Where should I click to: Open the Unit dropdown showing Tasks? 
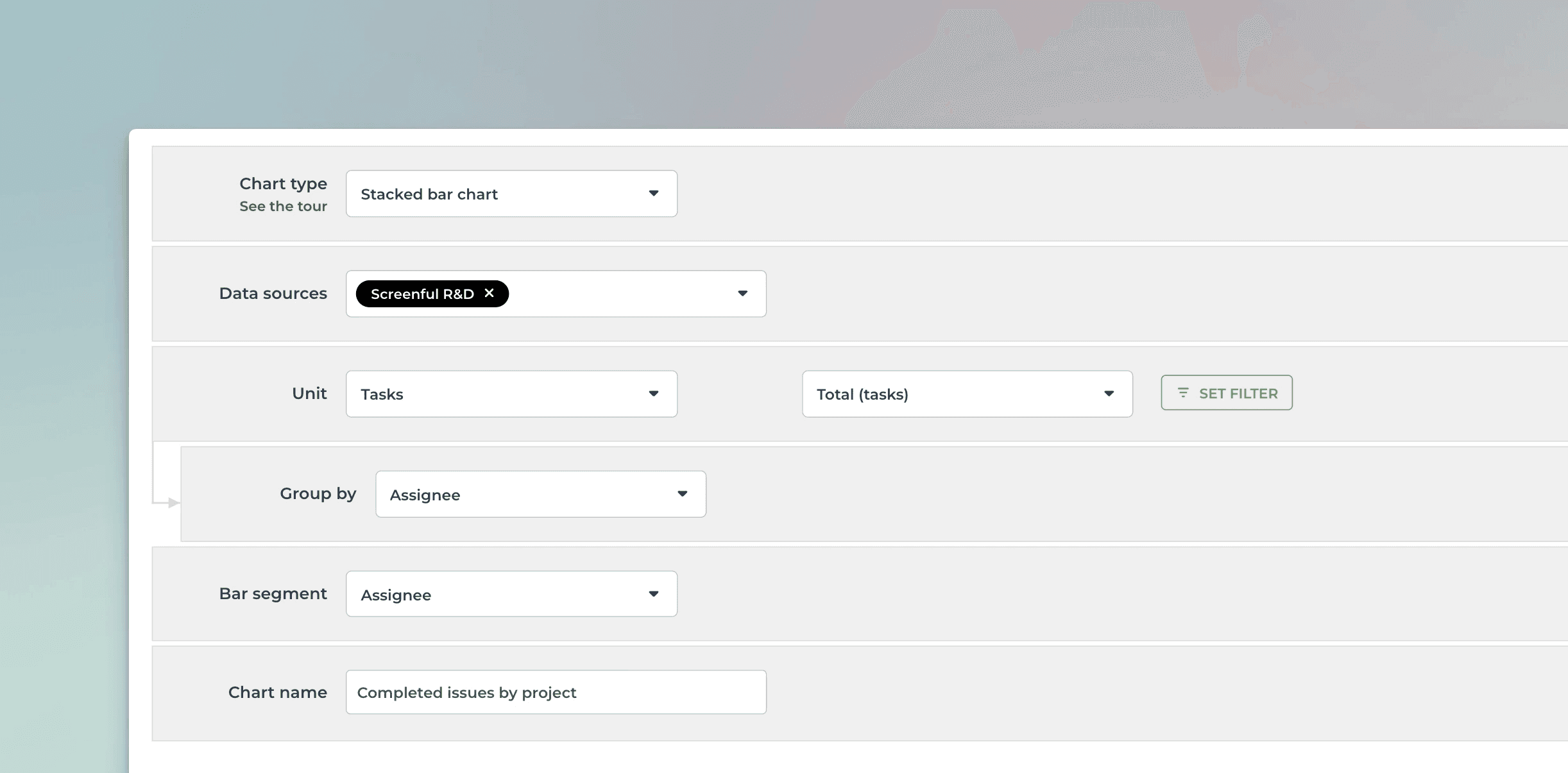pyautogui.click(x=510, y=393)
